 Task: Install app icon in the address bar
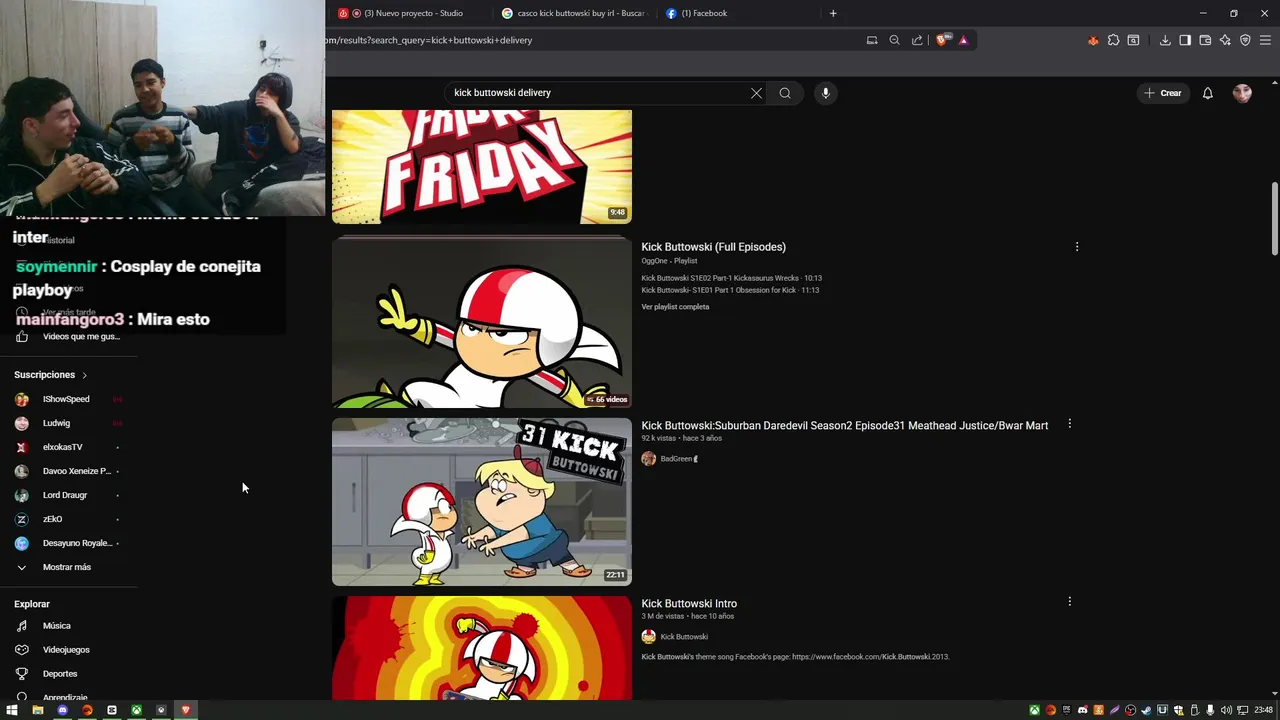pos(872,40)
